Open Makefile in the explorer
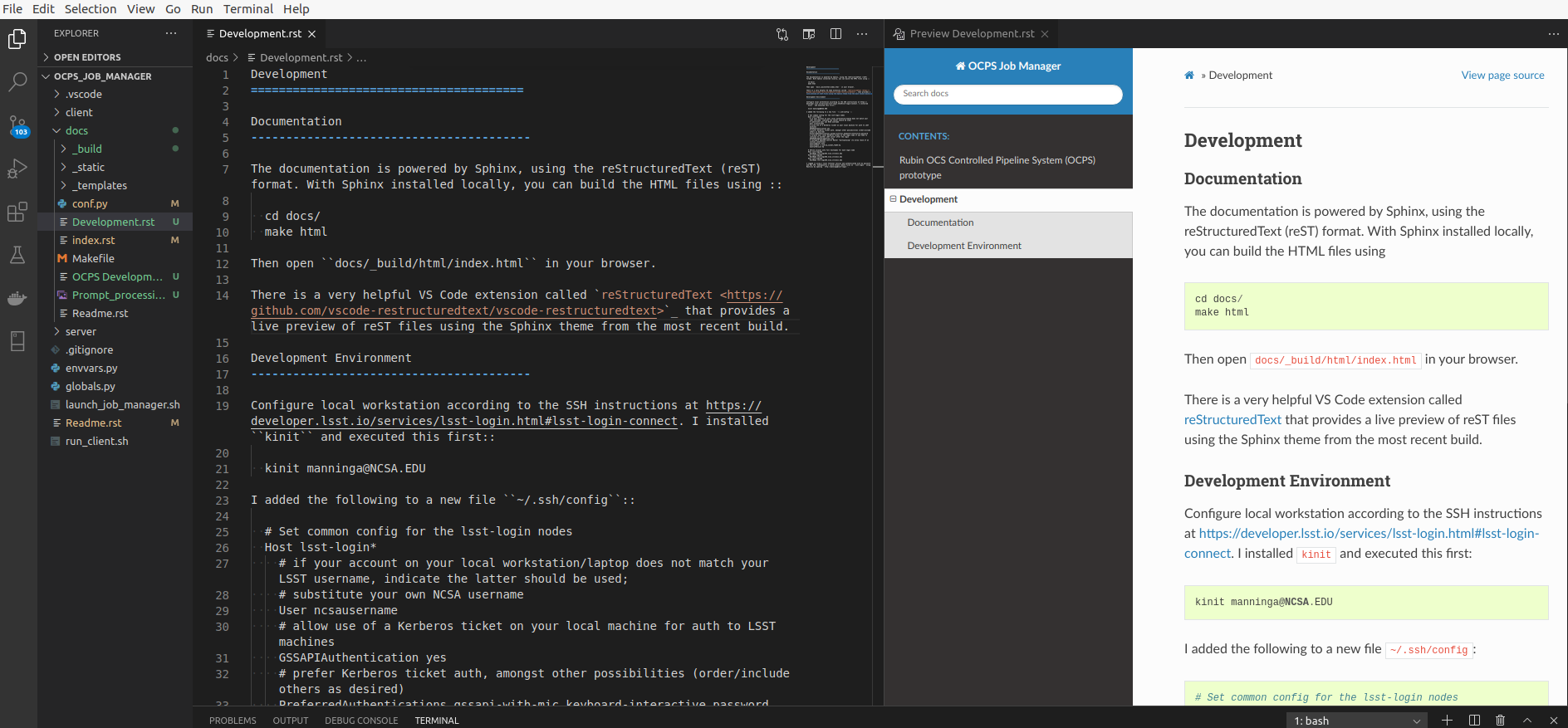 pyautogui.click(x=115, y=258)
